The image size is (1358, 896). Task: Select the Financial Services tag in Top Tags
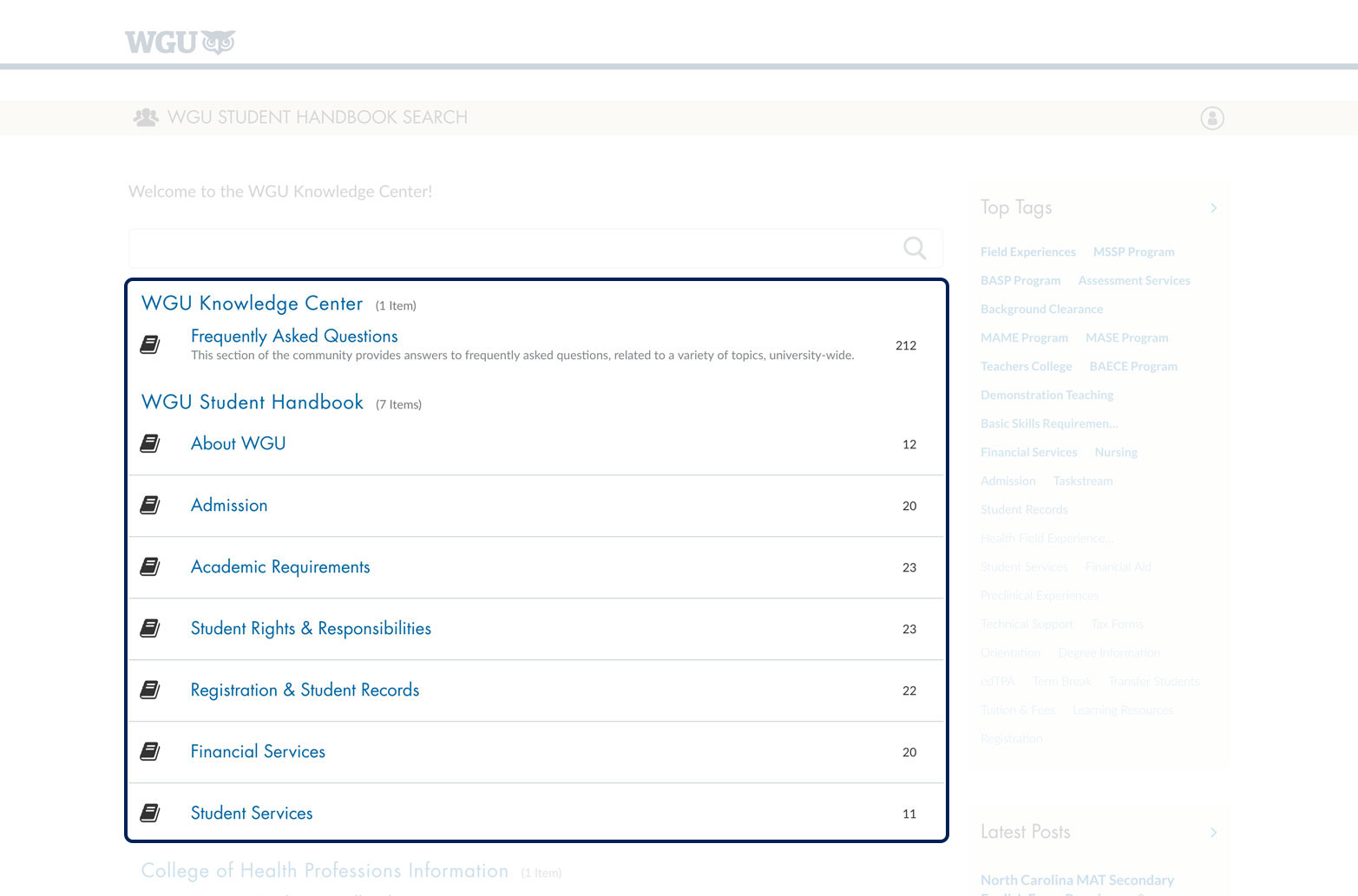(x=1029, y=452)
